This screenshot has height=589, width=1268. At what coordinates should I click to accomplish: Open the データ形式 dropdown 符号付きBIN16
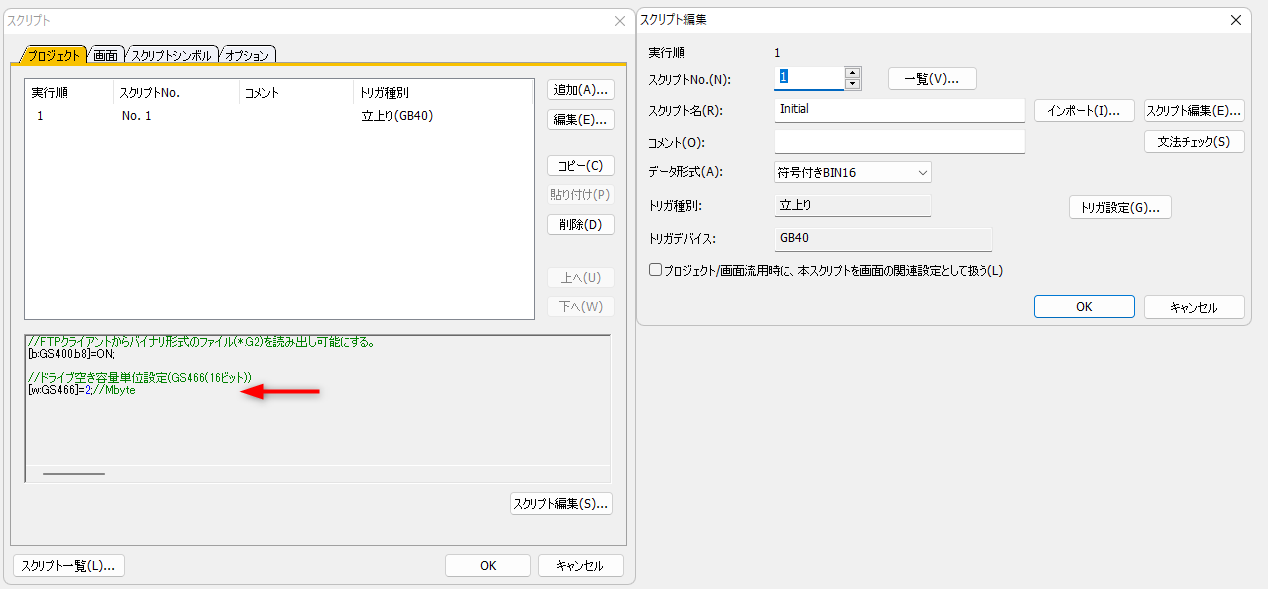click(853, 172)
